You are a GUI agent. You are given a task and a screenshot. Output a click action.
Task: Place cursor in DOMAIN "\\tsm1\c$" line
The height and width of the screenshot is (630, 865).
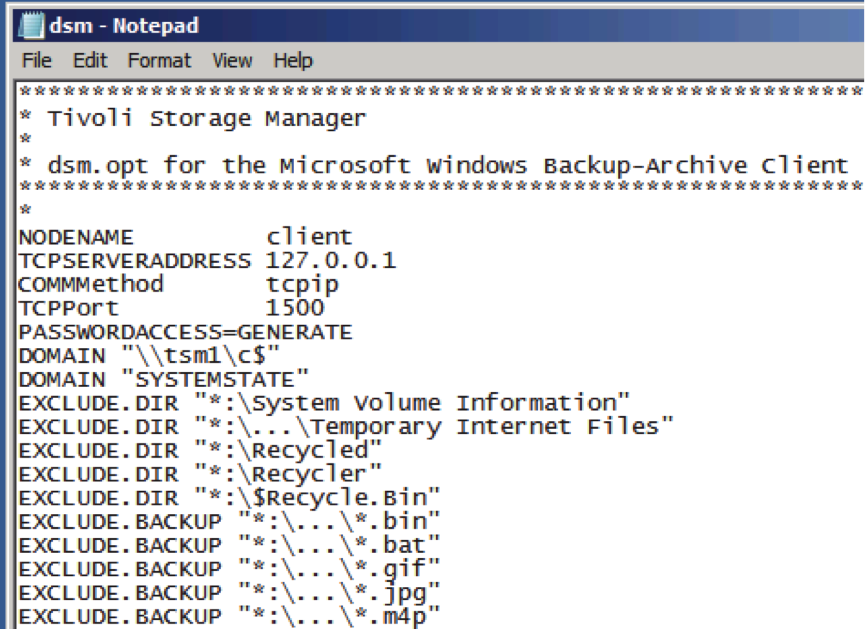click(x=149, y=356)
